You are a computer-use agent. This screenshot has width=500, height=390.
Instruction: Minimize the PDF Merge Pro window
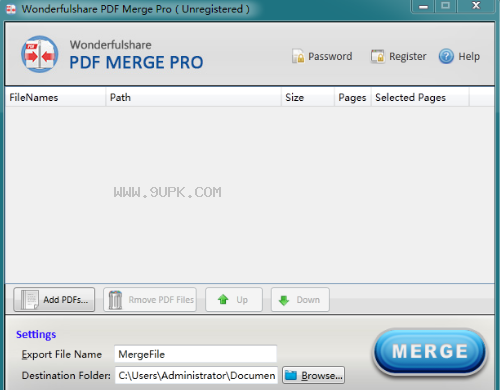pyautogui.click(x=423, y=6)
